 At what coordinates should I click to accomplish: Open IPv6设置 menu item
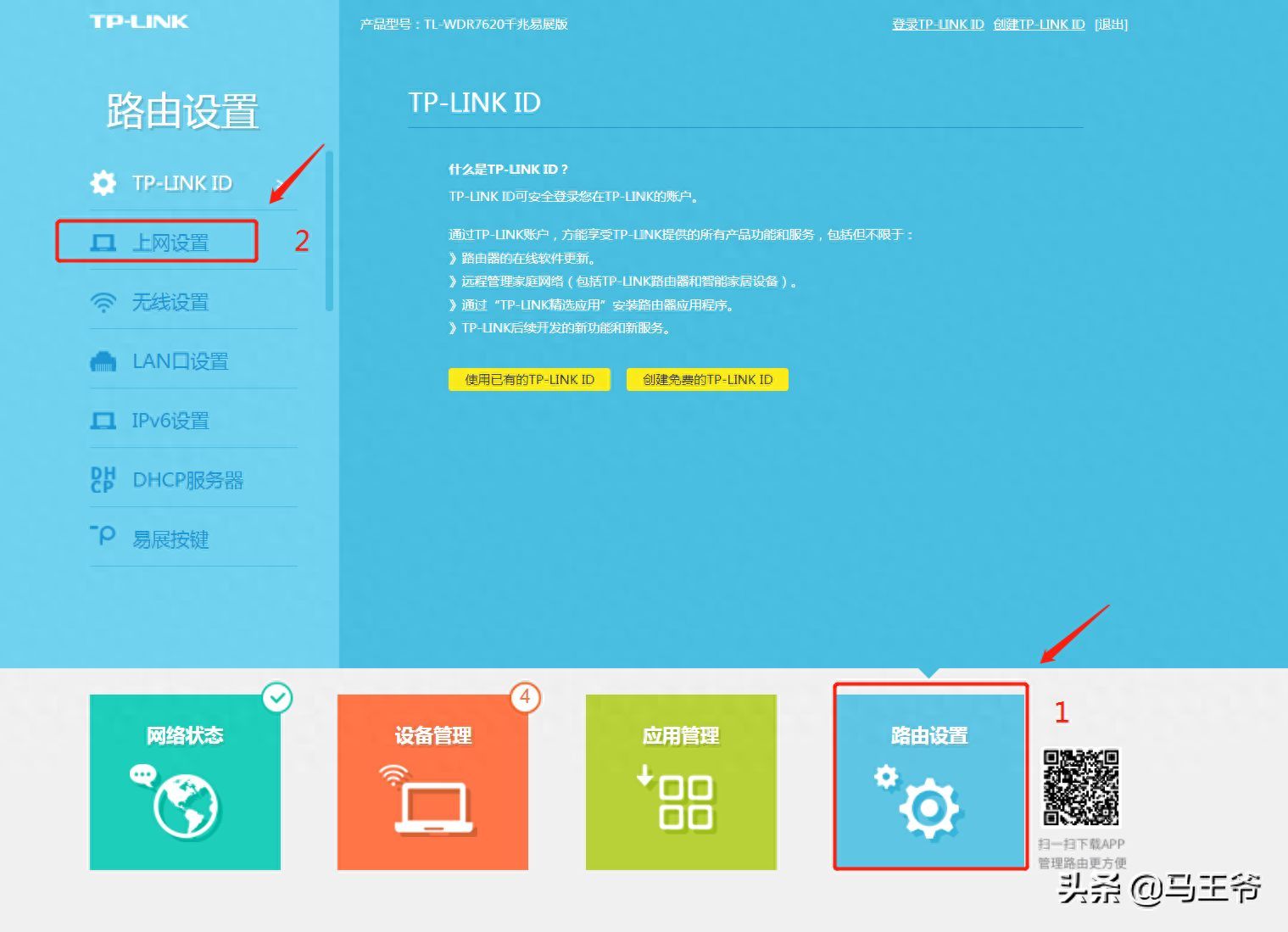click(193, 421)
